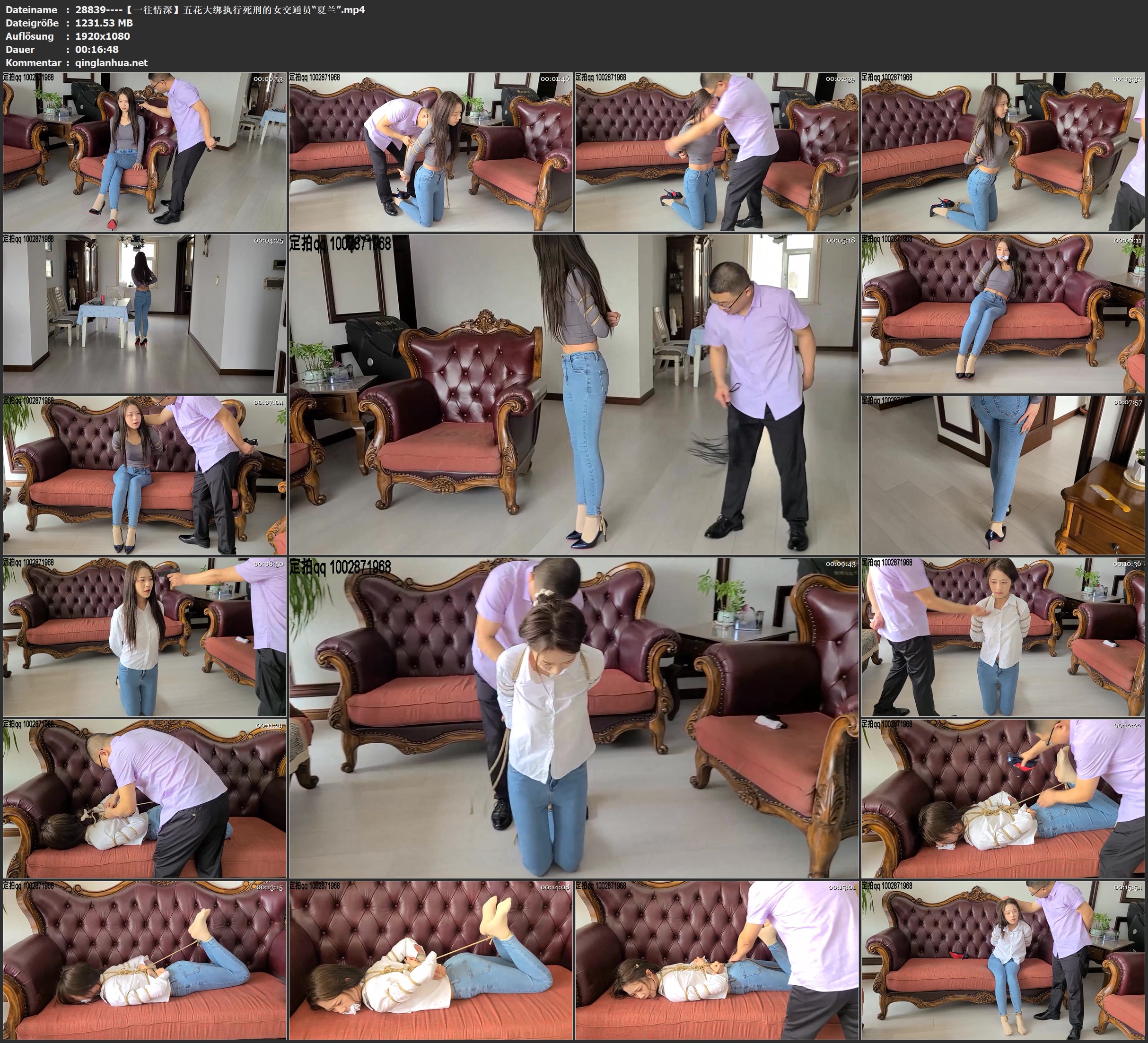Select the bottom-row 00:14:08 frame
Viewport: 1148px width, 1043px height.
430,960
